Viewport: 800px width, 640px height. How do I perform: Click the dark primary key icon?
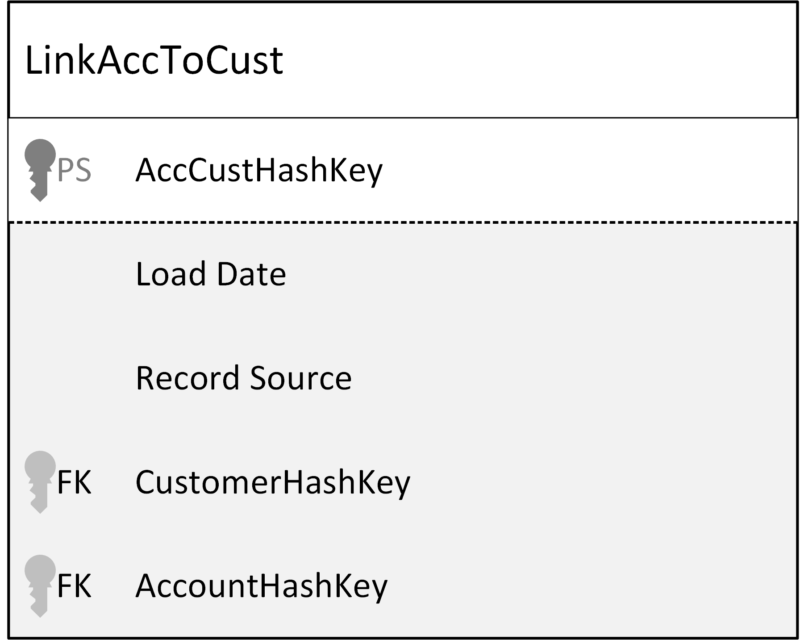40,170
